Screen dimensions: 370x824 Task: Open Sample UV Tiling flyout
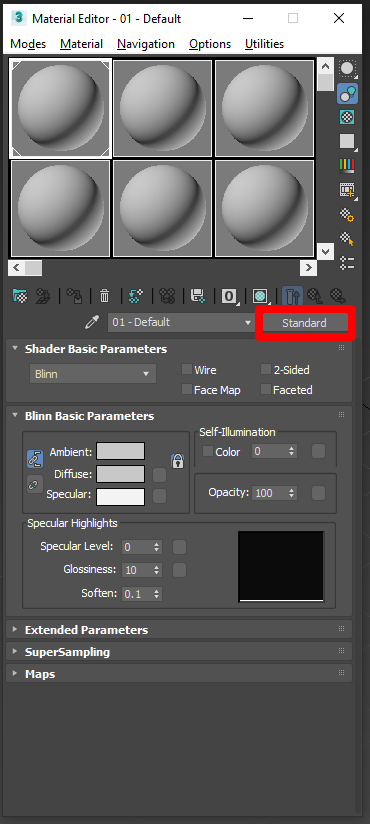click(x=347, y=141)
